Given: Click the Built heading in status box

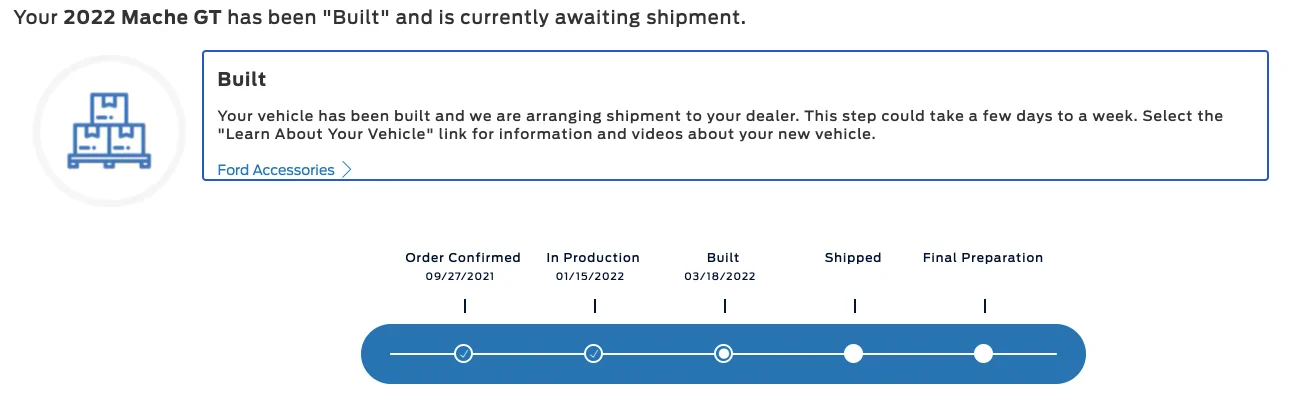Looking at the screenshot, I should click(242, 78).
